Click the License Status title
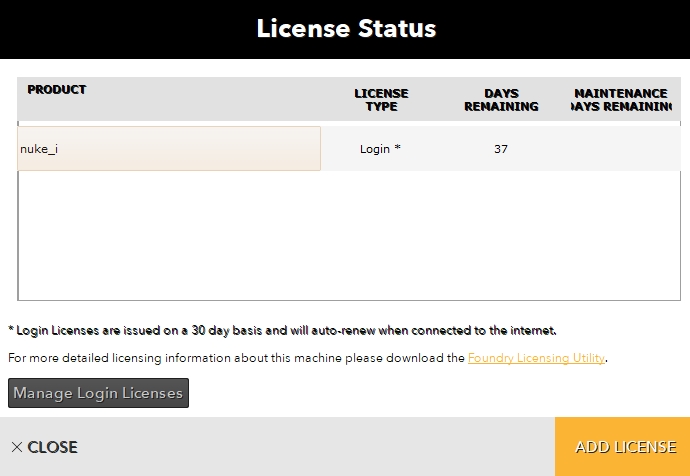Image resolution: width=690 pixels, height=476 pixels. pyautogui.click(x=346, y=29)
